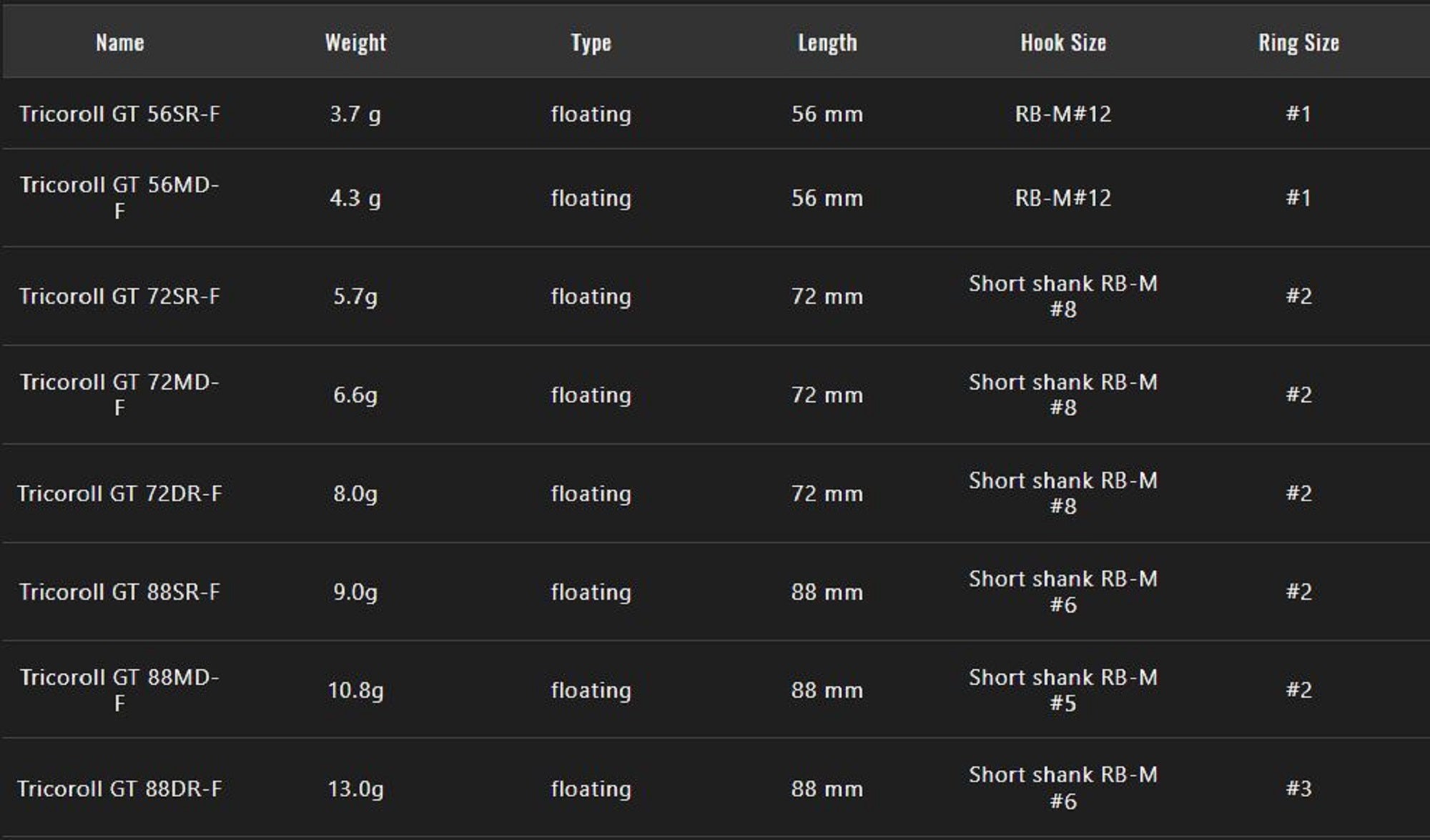Click the 3.7 g weight value

(355, 114)
